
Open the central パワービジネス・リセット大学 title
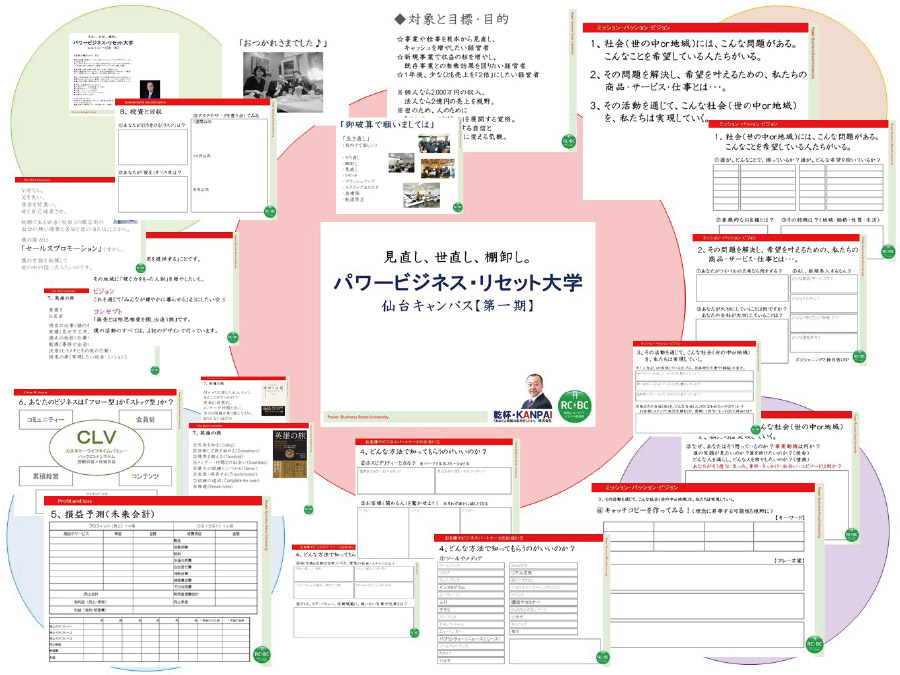coord(458,282)
